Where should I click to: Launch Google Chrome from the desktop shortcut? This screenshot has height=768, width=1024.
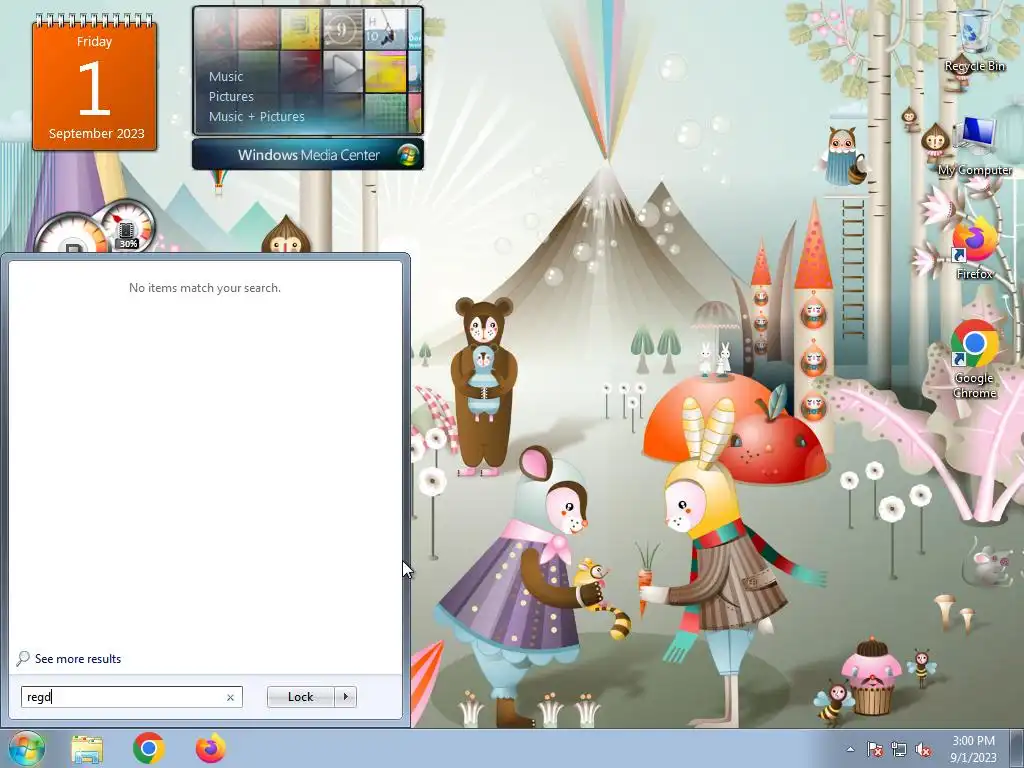[974, 359]
